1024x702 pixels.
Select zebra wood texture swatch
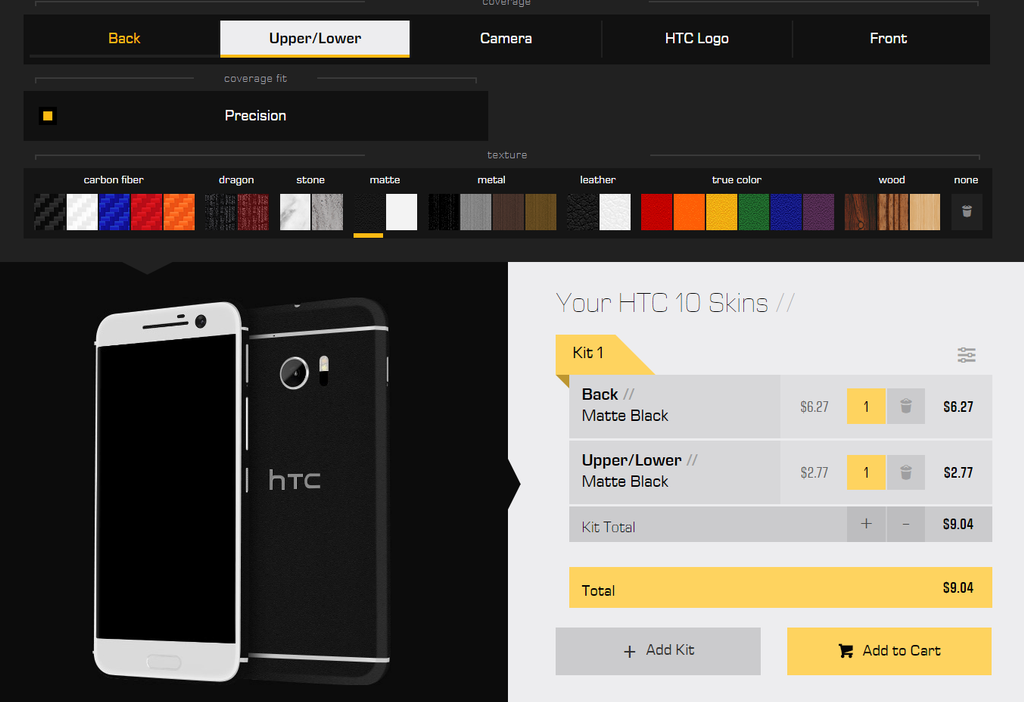(892, 212)
